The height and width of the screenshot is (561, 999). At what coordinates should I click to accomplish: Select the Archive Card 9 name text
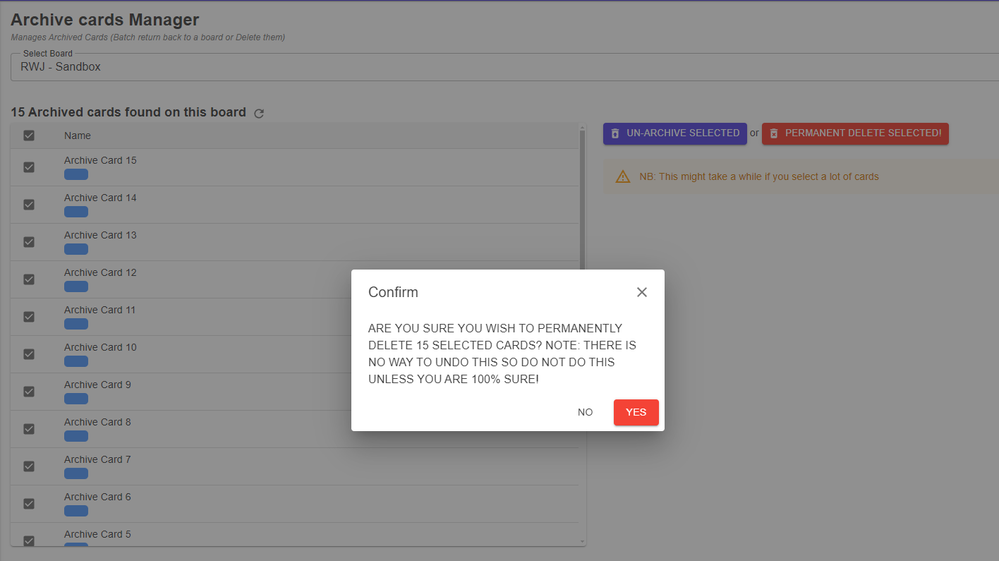97,385
